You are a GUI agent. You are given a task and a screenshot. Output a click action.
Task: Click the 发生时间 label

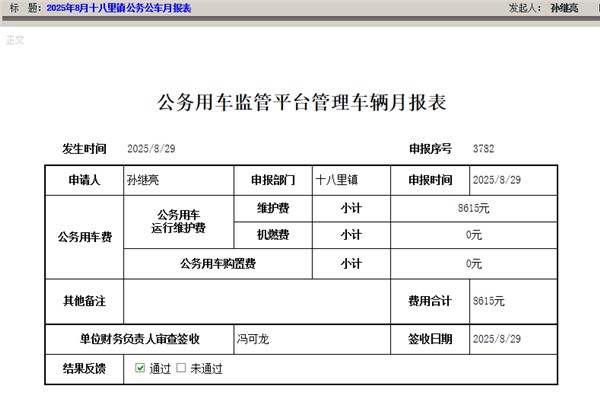(x=84, y=148)
